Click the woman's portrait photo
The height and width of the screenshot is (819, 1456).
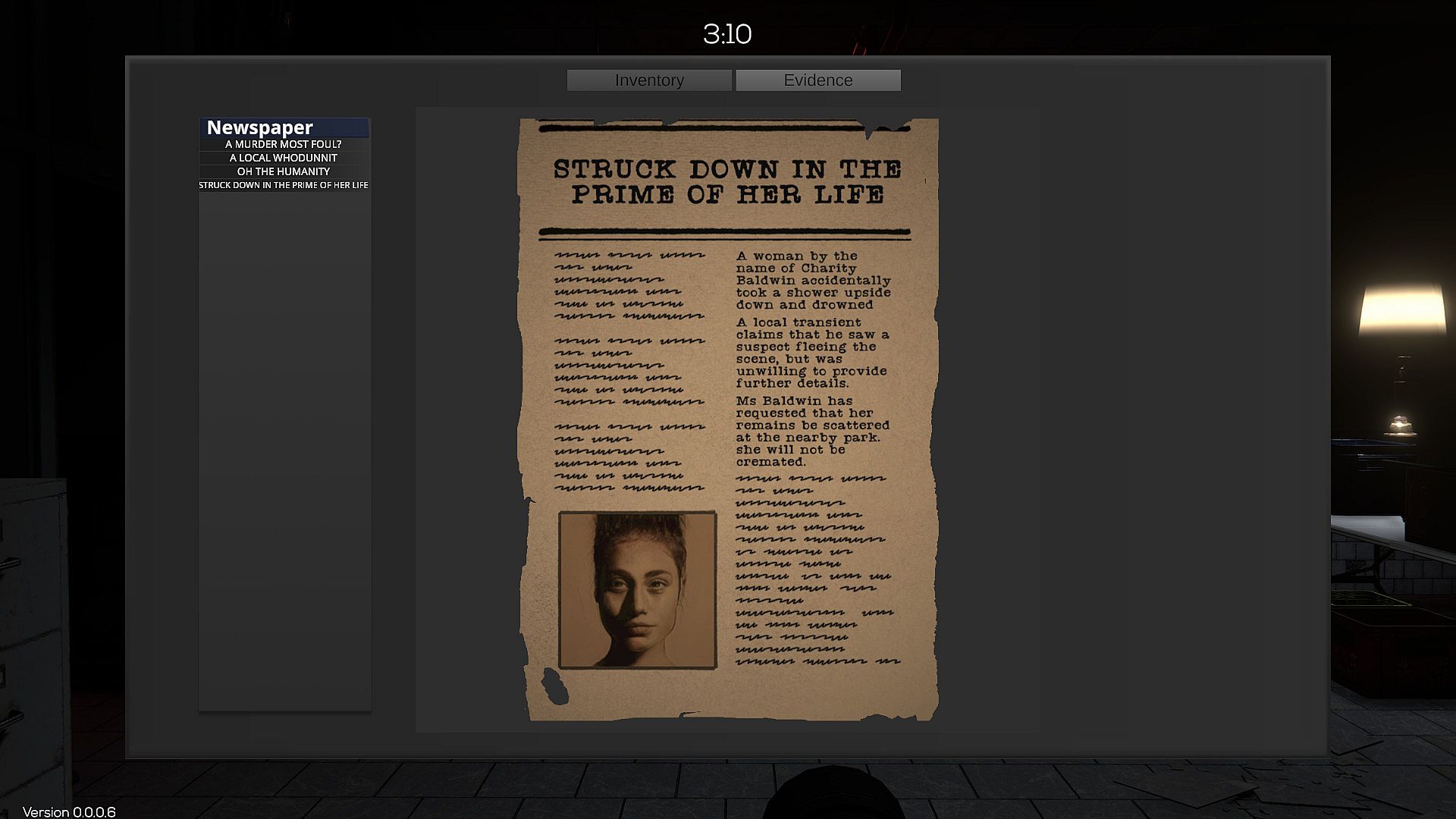637,590
